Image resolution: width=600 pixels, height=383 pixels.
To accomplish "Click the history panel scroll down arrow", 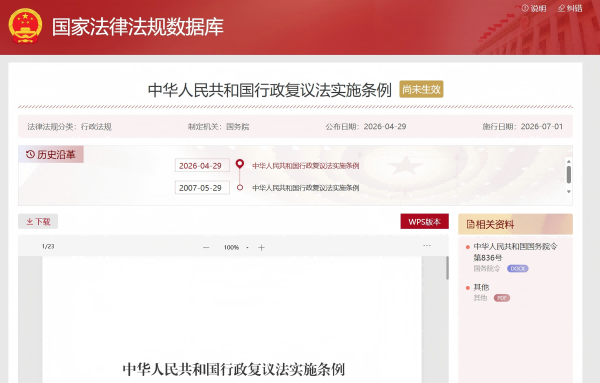I will (x=569, y=191).
